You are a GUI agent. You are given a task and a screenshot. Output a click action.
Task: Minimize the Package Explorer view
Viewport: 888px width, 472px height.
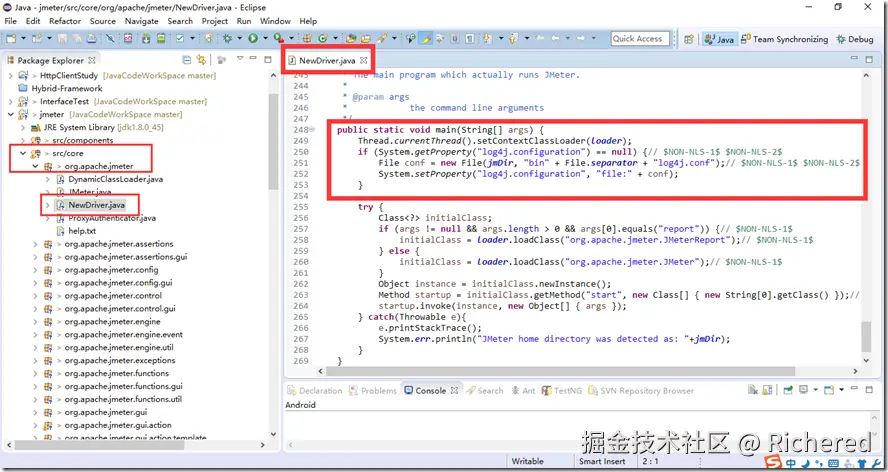coord(253,58)
